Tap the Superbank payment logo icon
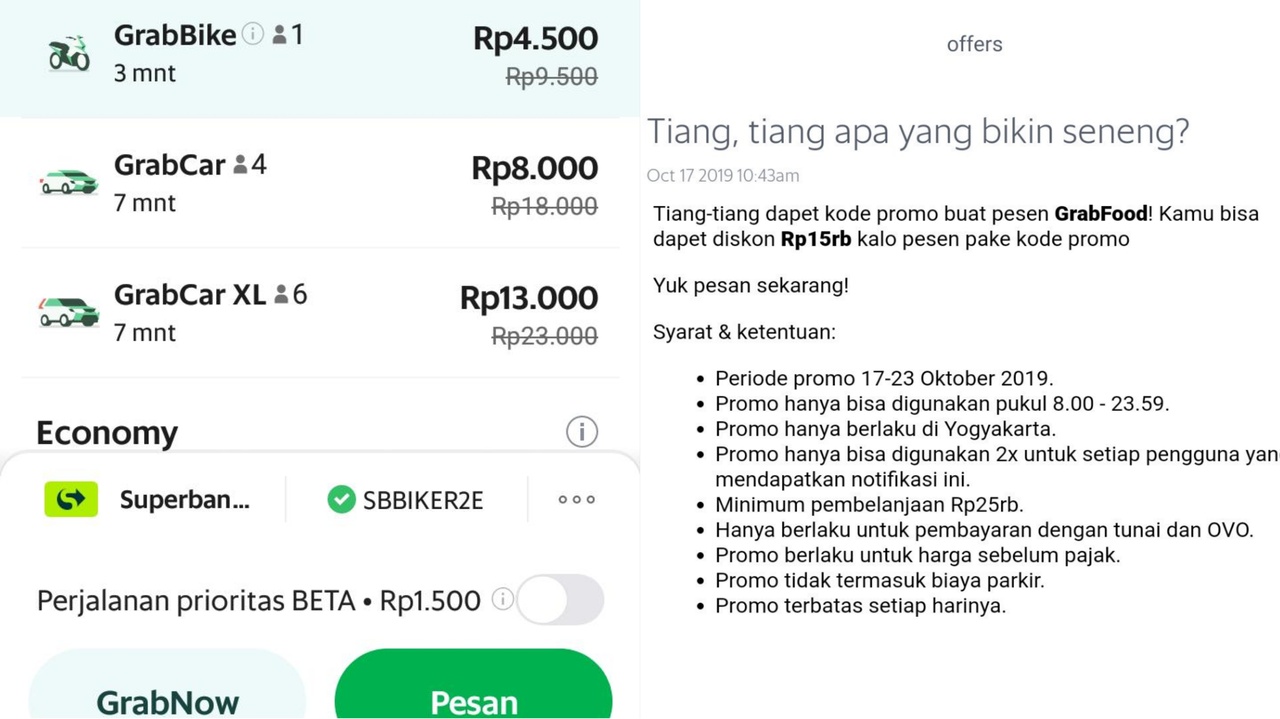Image resolution: width=1280 pixels, height=719 pixels. point(71,499)
